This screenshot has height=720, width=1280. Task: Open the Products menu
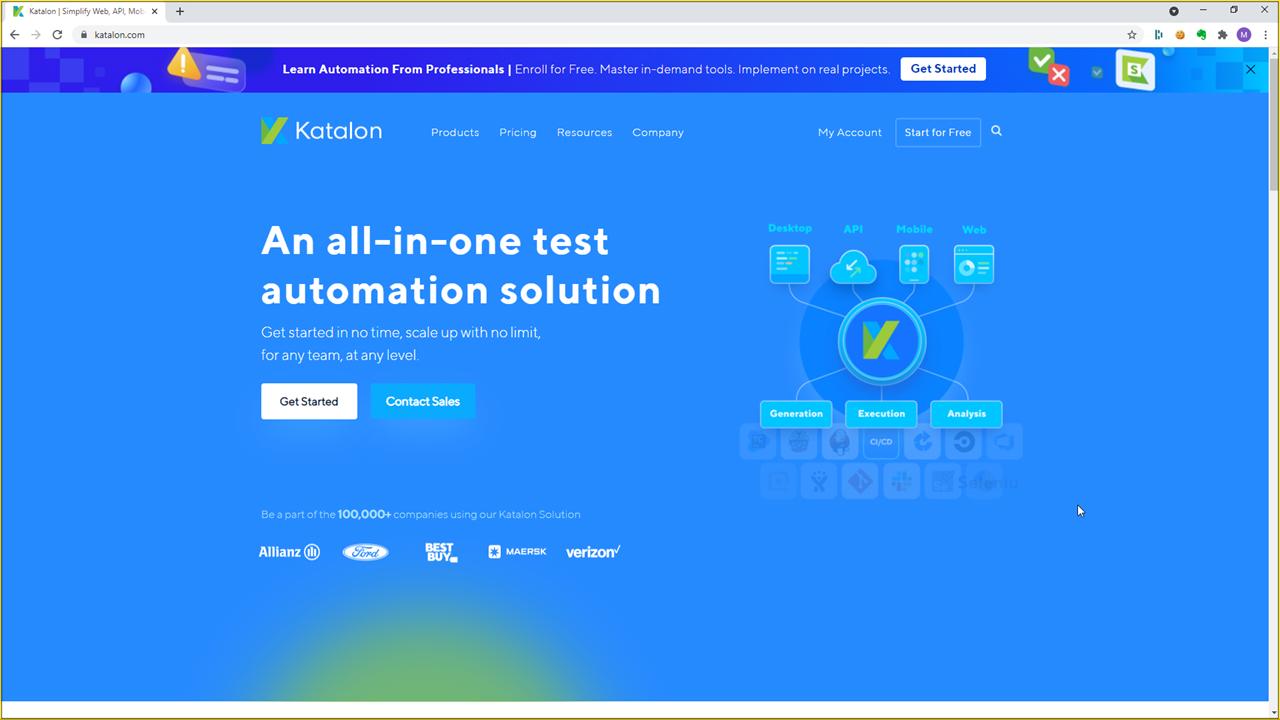click(x=455, y=132)
